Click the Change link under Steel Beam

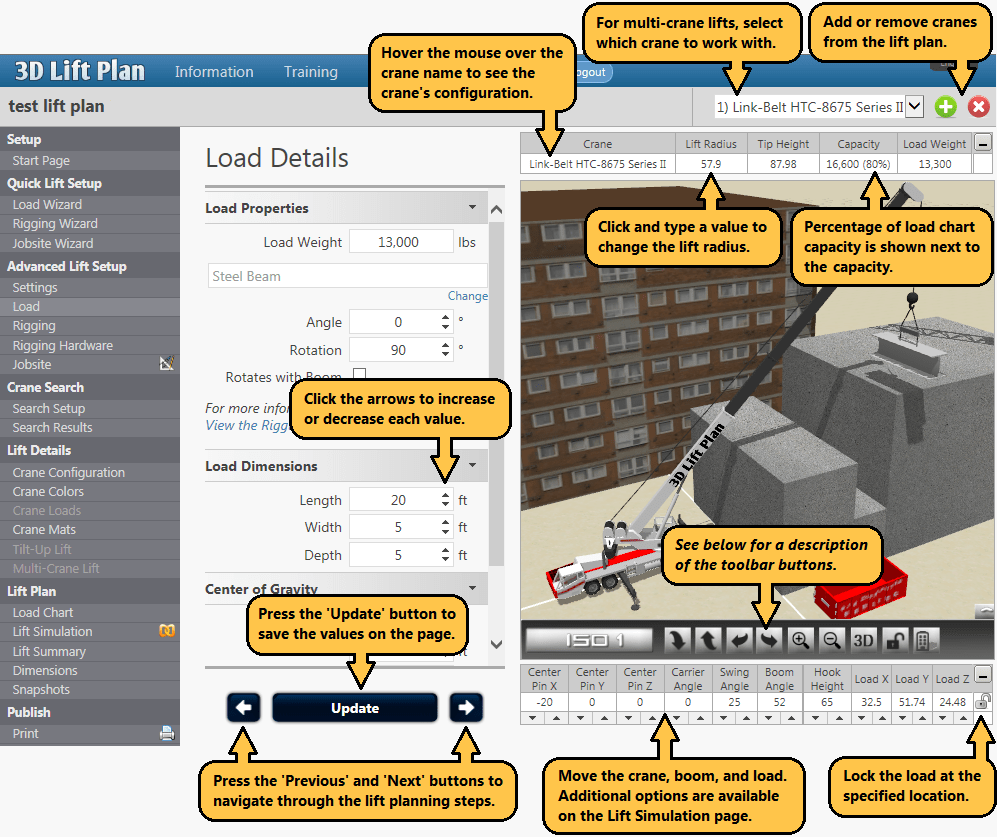(x=468, y=295)
